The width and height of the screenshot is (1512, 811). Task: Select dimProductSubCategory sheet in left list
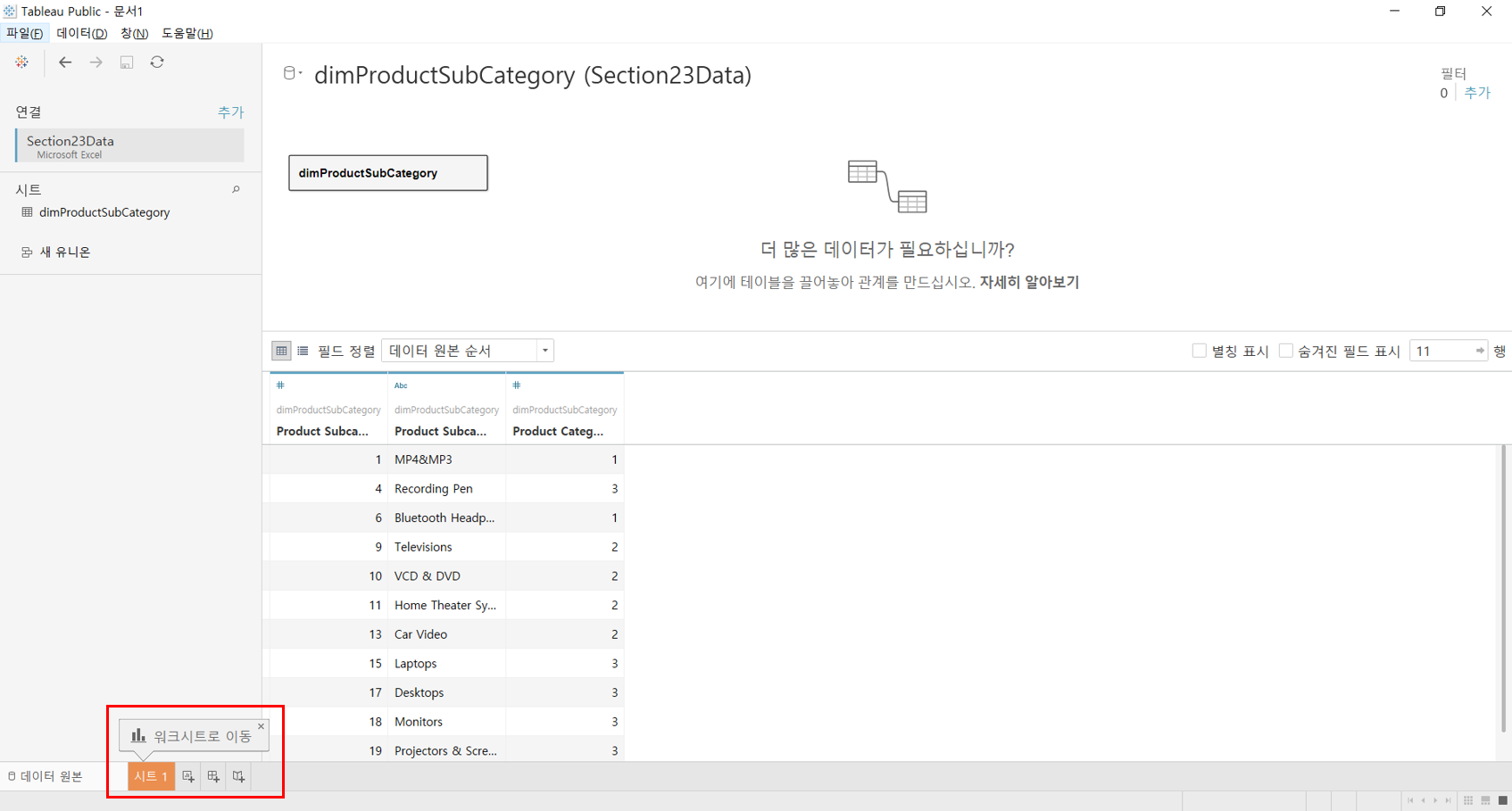click(104, 212)
